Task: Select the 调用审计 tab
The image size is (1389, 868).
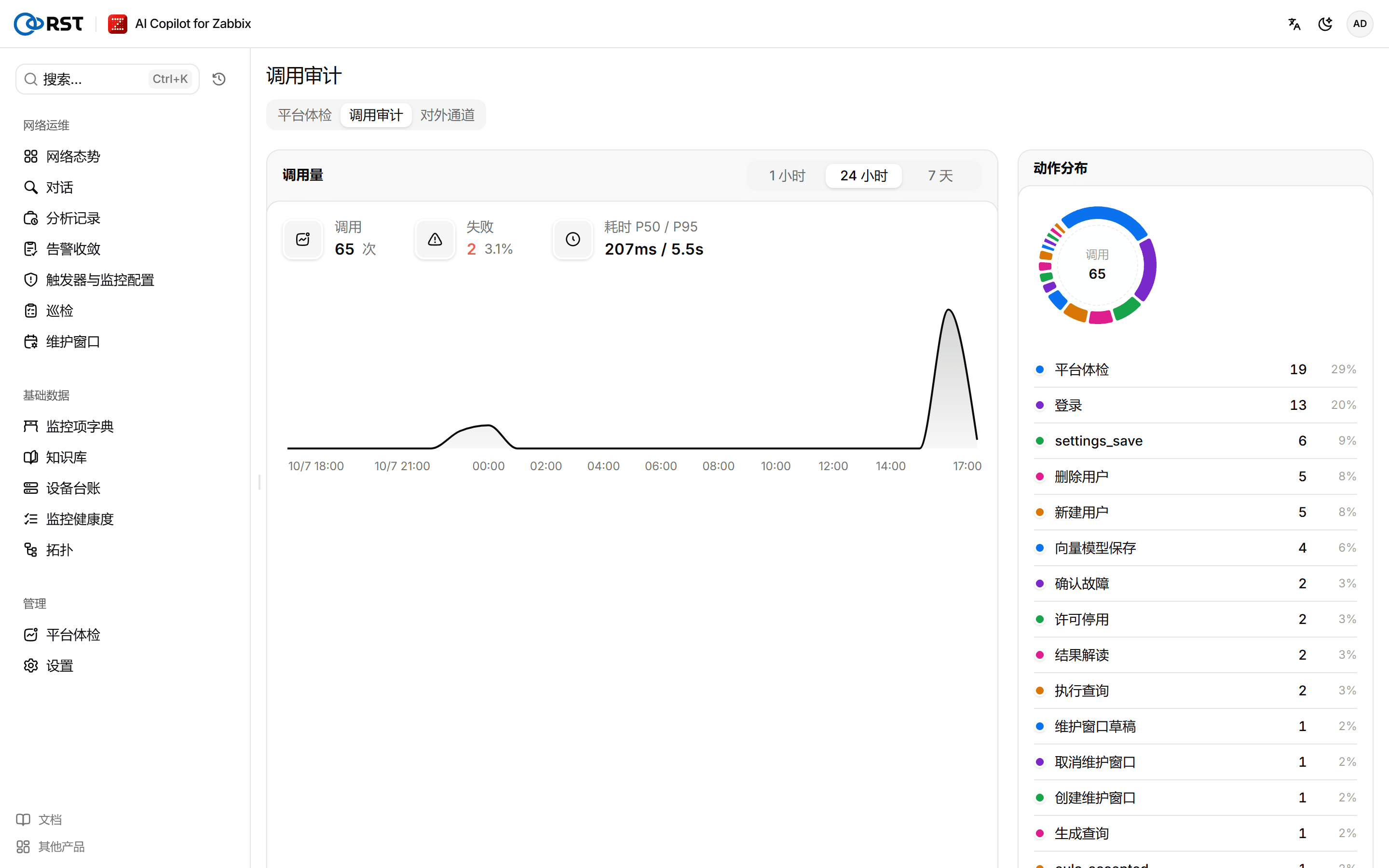Action: [376, 115]
